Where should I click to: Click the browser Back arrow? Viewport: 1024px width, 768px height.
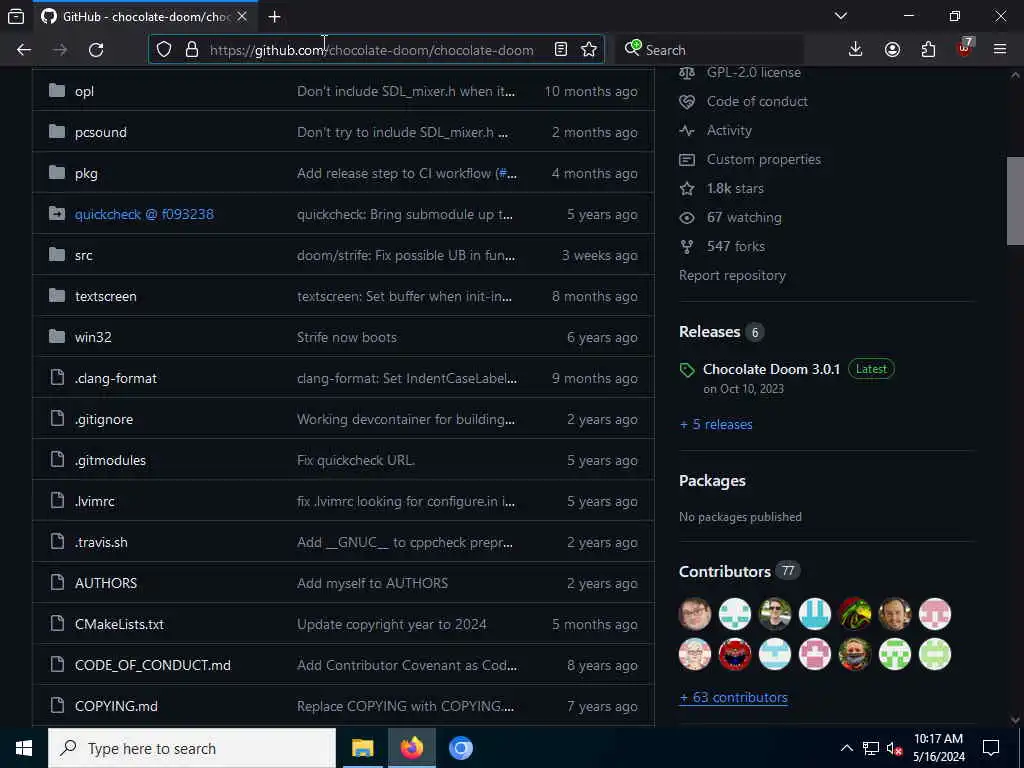coord(24,50)
